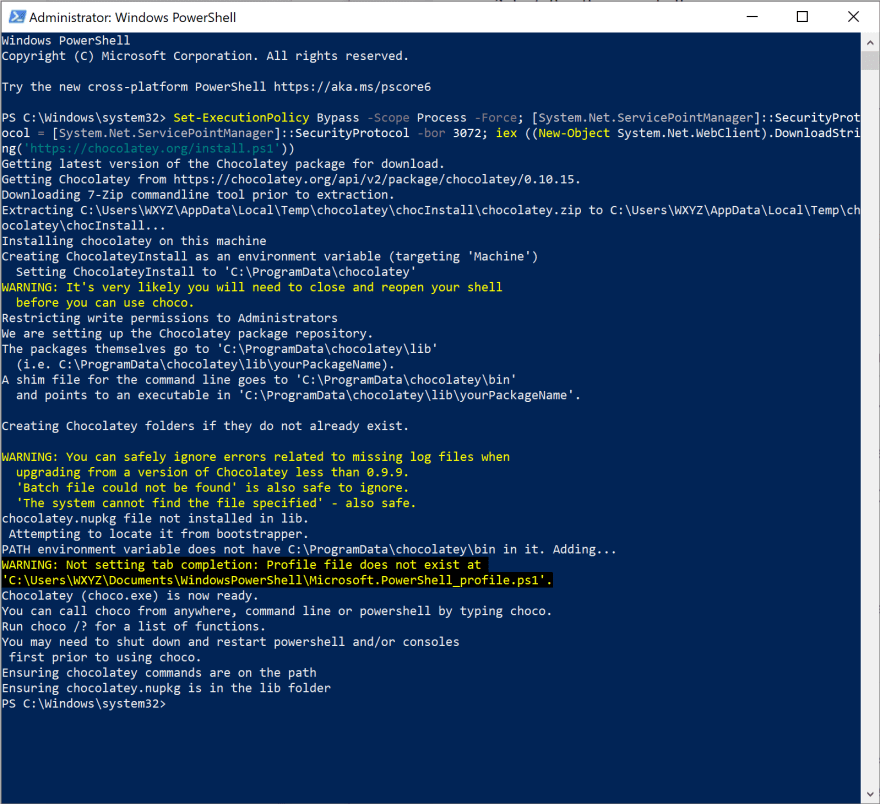This screenshot has height=804, width=880.
Task: Click 'Creating Chocolatey folders if they do not' line
Action: pos(205,426)
